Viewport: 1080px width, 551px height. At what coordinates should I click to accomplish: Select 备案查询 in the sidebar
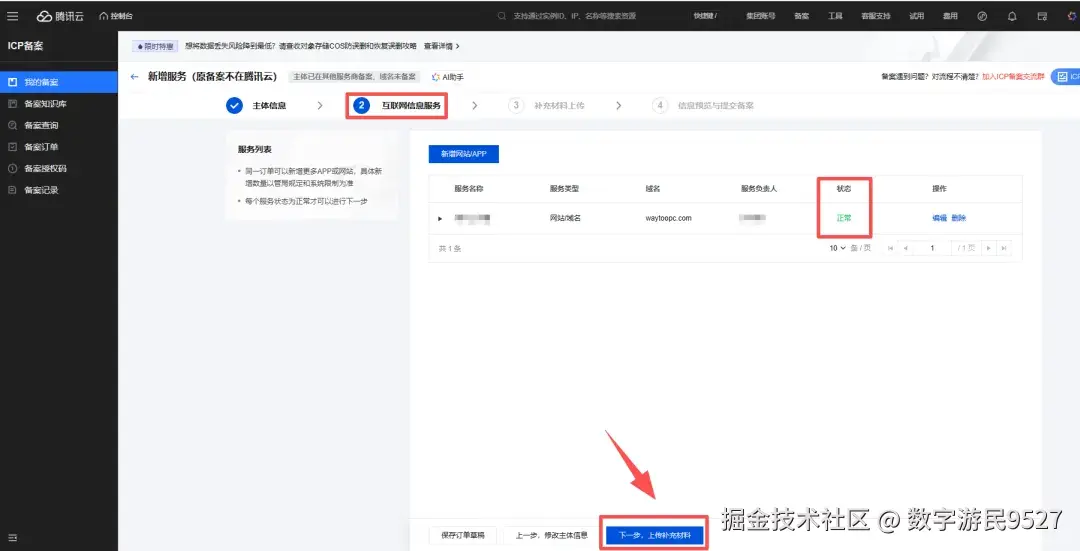pyautogui.click(x=59, y=125)
